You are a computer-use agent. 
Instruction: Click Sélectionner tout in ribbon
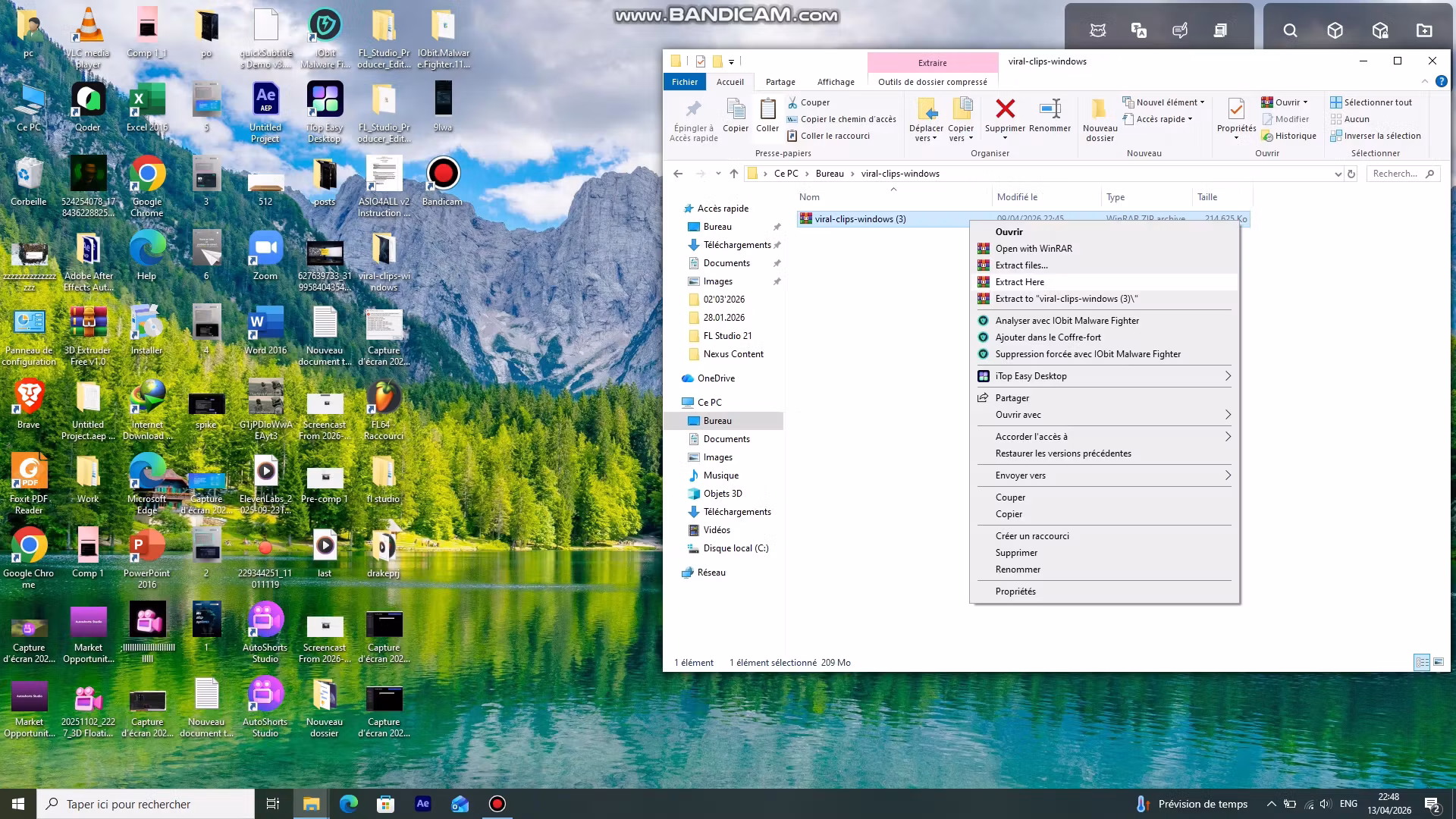point(1371,102)
